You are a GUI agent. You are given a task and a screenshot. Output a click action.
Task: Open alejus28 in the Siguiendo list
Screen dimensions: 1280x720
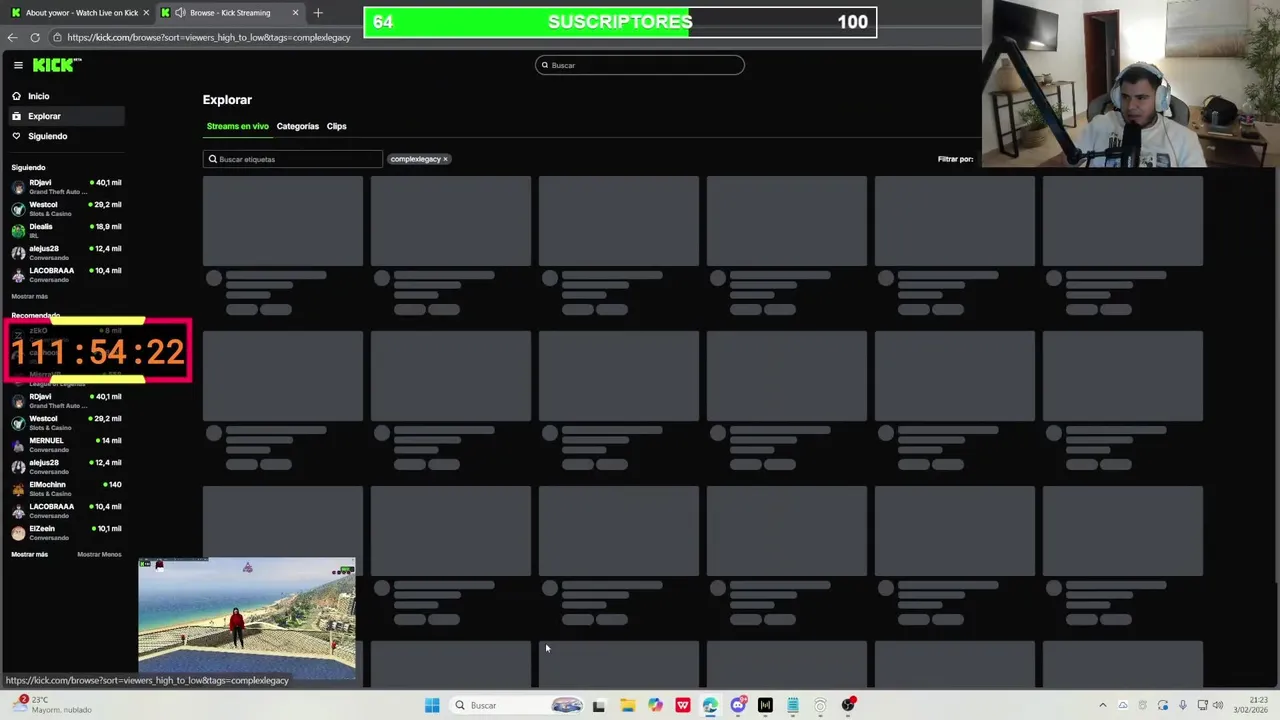tap(66, 252)
